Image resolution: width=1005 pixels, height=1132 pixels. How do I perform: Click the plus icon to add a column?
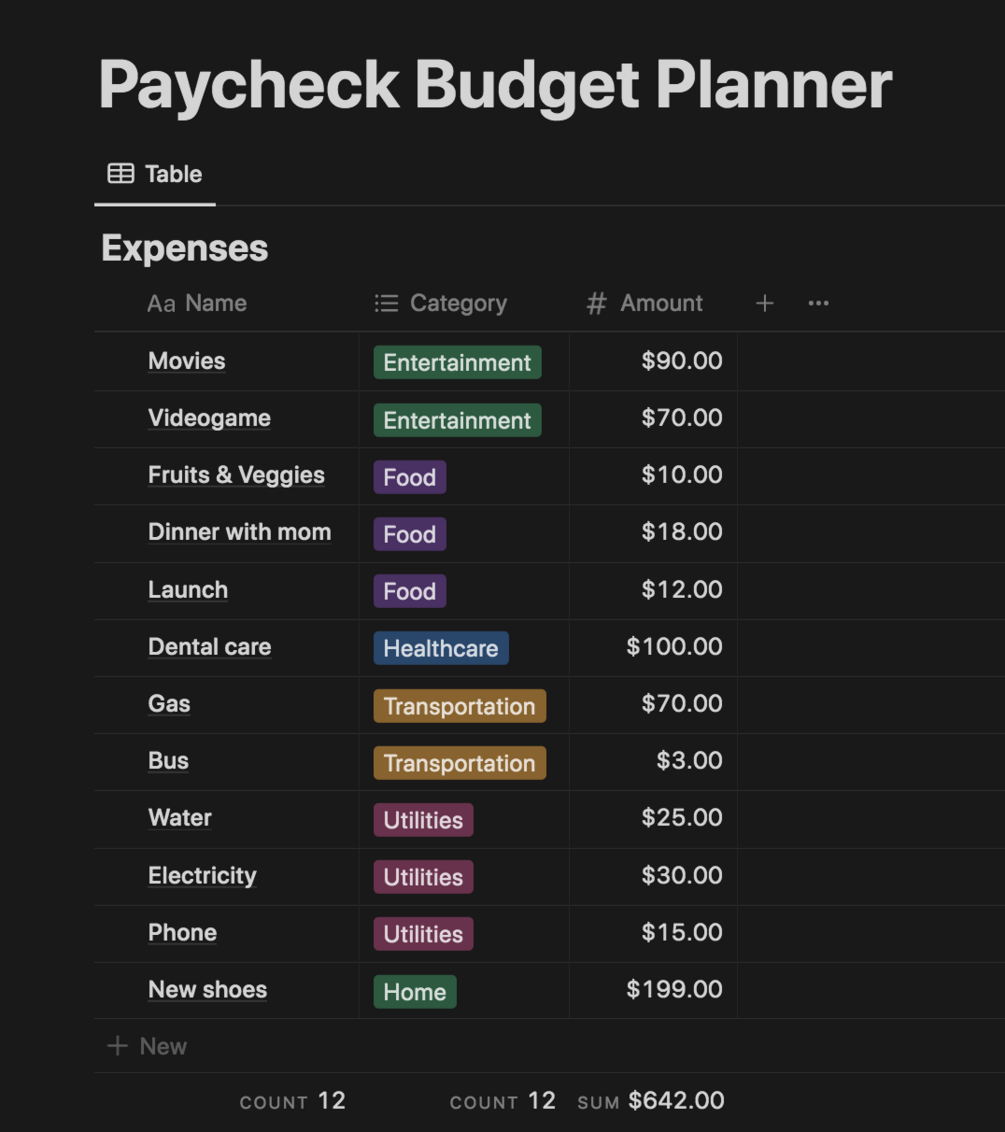pos(764,303)
